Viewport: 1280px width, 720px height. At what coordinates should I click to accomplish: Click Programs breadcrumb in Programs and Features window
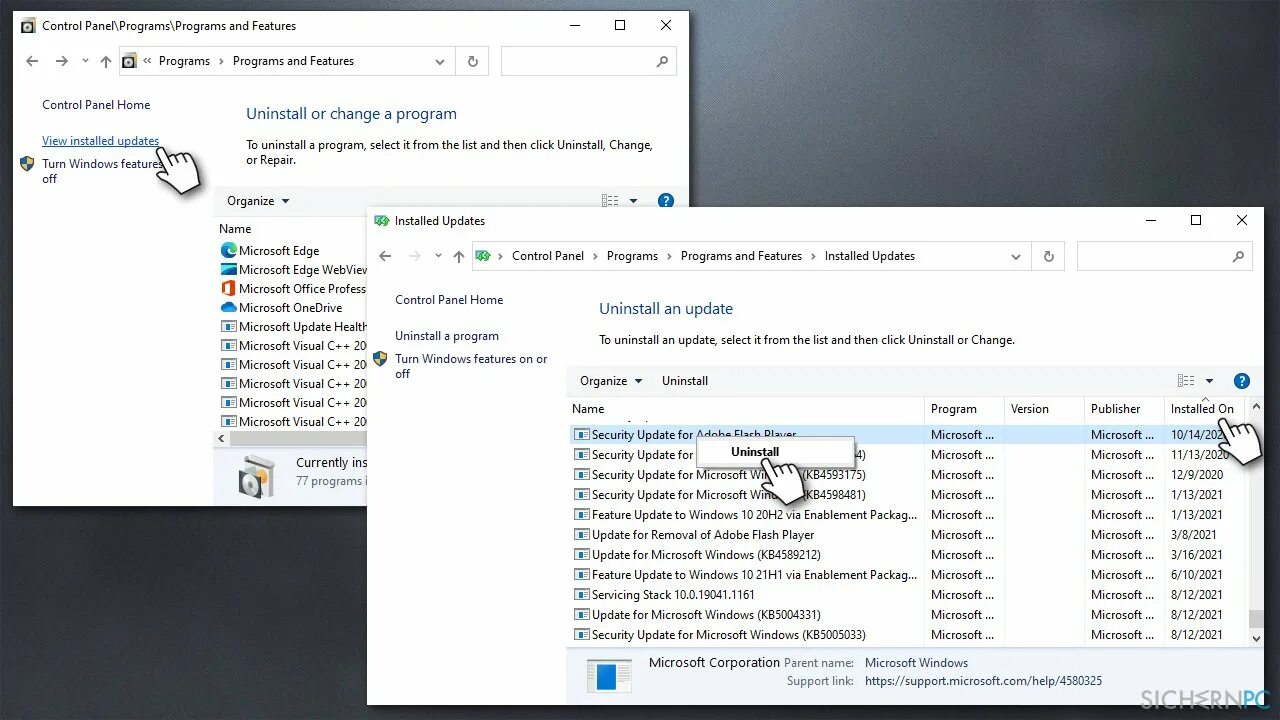click(184, 61)
